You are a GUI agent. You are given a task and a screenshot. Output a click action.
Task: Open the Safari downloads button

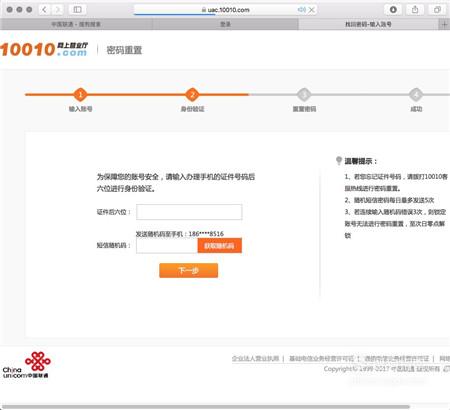(x=393, y=10)
